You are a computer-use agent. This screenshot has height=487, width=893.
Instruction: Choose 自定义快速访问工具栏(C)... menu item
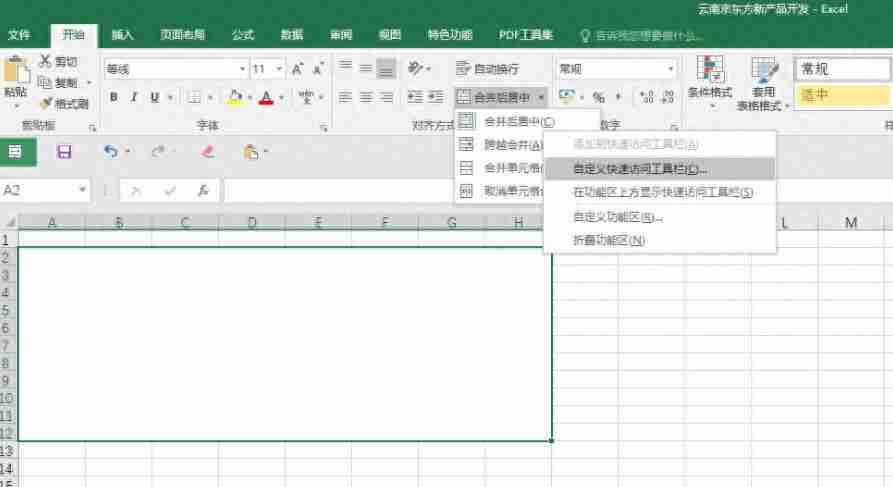click(660, 169)
